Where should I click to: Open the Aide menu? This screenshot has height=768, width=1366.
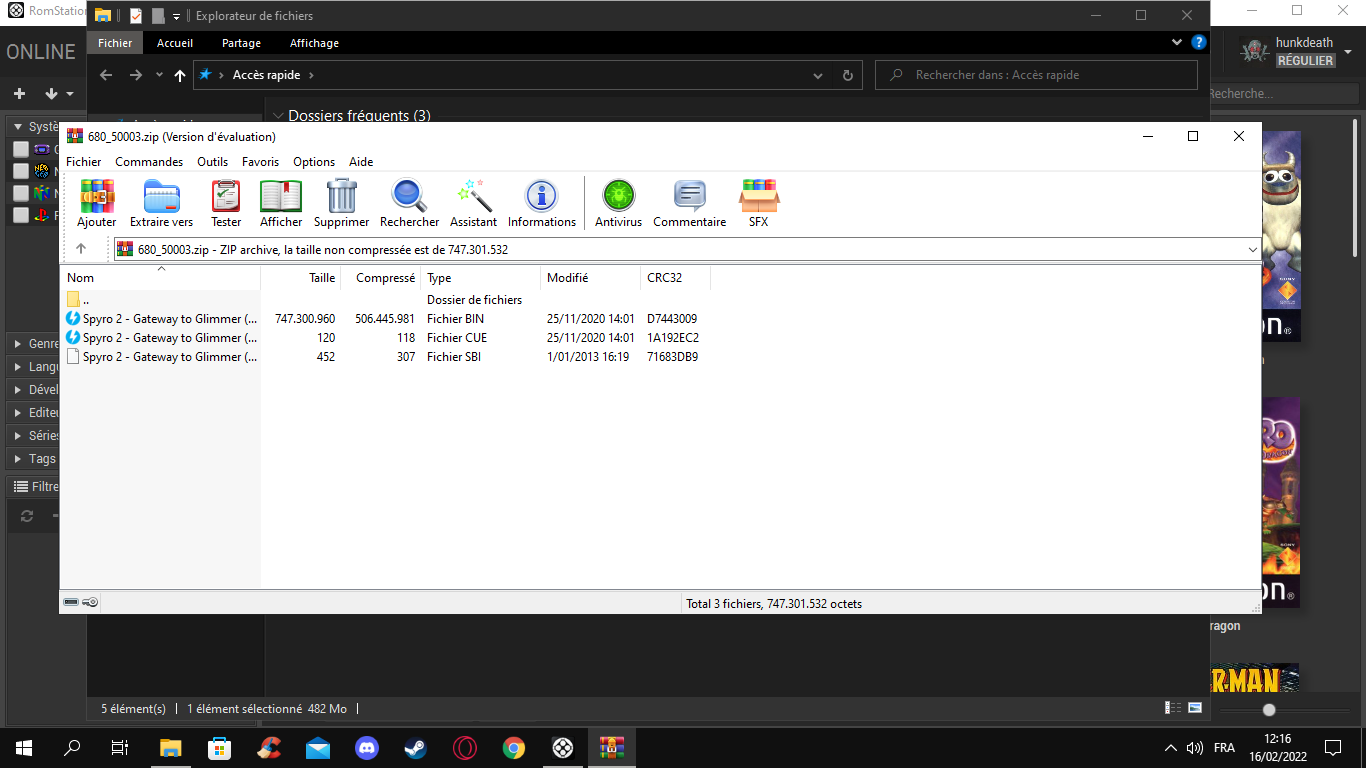(361, 162)
